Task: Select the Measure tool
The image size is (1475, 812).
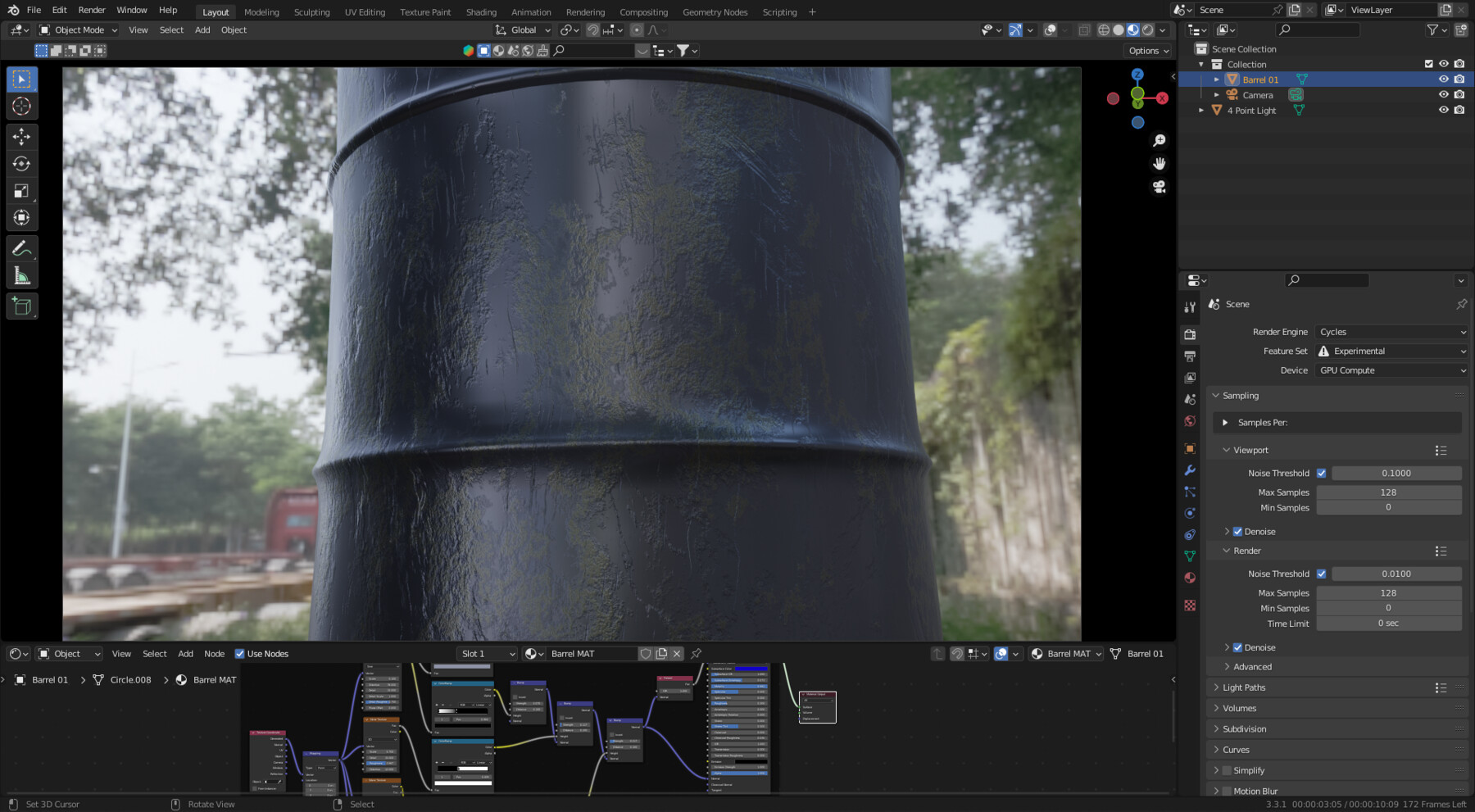Action: 21,274
